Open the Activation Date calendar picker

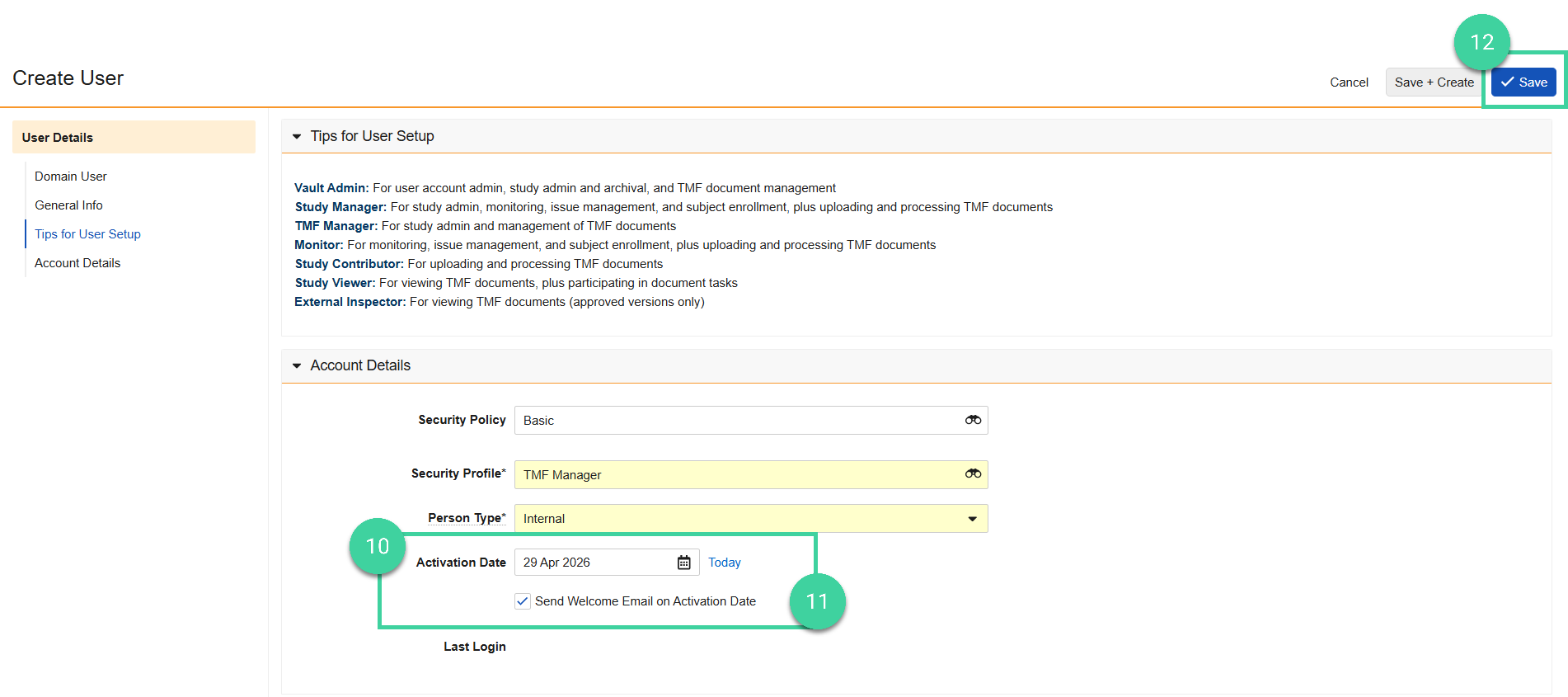click(684, 563)
